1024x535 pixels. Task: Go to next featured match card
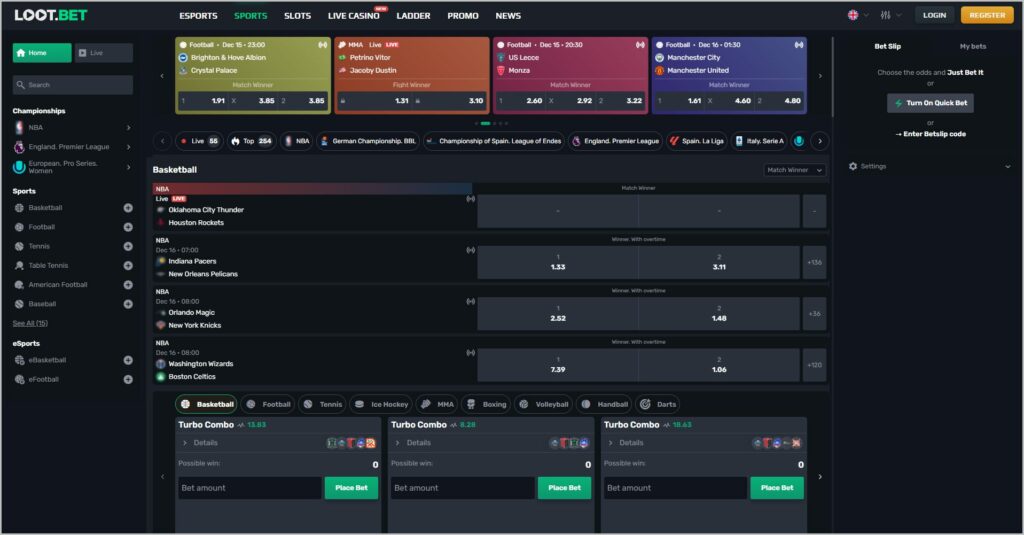(x=820, y=76)
